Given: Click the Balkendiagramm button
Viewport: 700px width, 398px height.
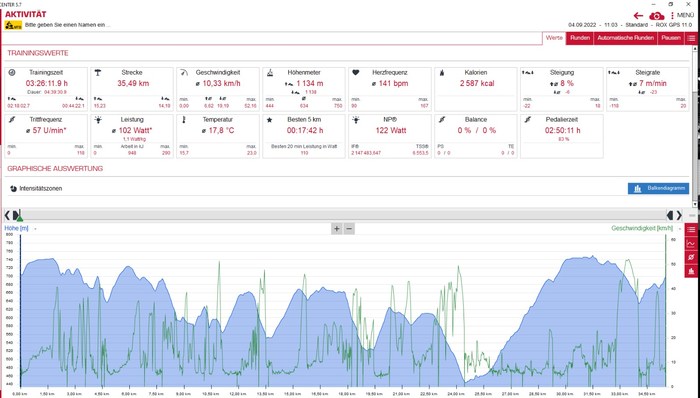Looking at the screenshot, I should click(x=658, y=189).
